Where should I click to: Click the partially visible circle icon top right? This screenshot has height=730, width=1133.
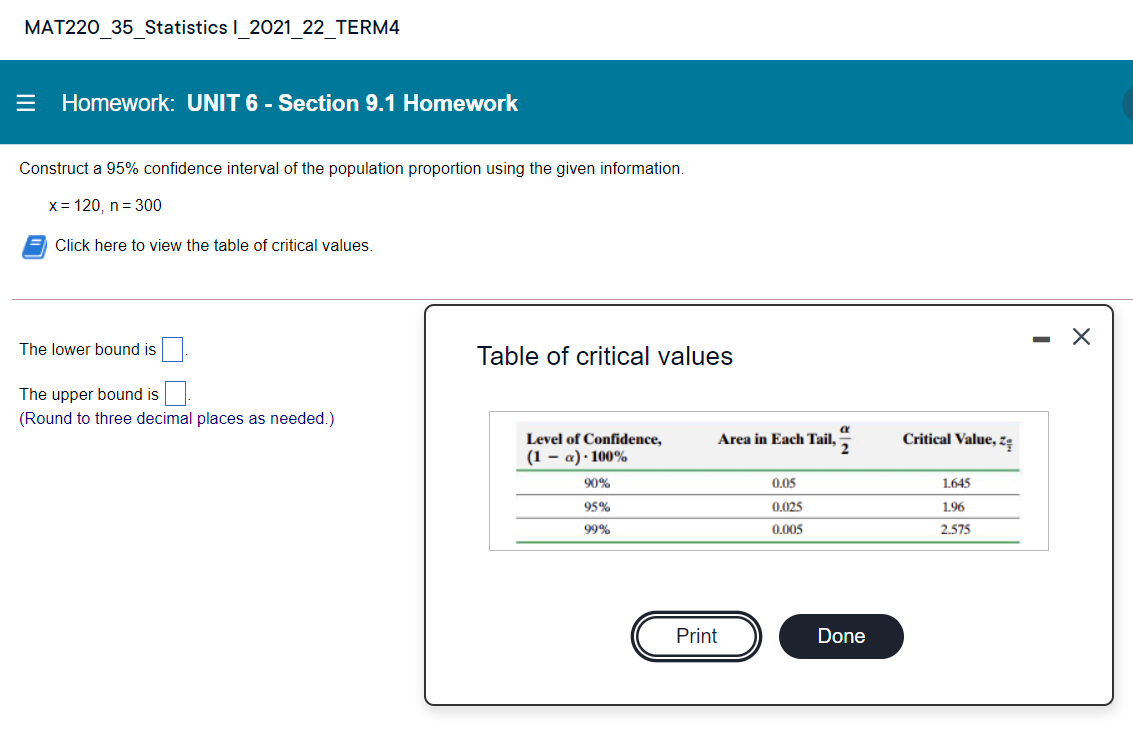pos(1128,102)
